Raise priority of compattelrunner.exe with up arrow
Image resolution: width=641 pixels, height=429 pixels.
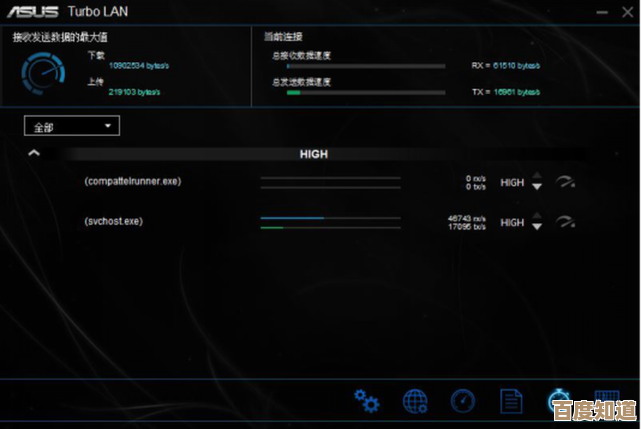pyautogui.click(x=537, y=176)
